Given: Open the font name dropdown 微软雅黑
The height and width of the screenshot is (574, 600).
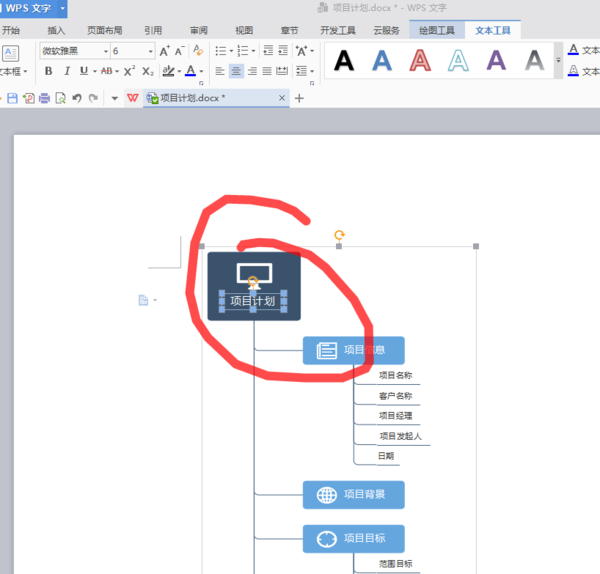Looking at the screenshot, I should tap(75, 51).
